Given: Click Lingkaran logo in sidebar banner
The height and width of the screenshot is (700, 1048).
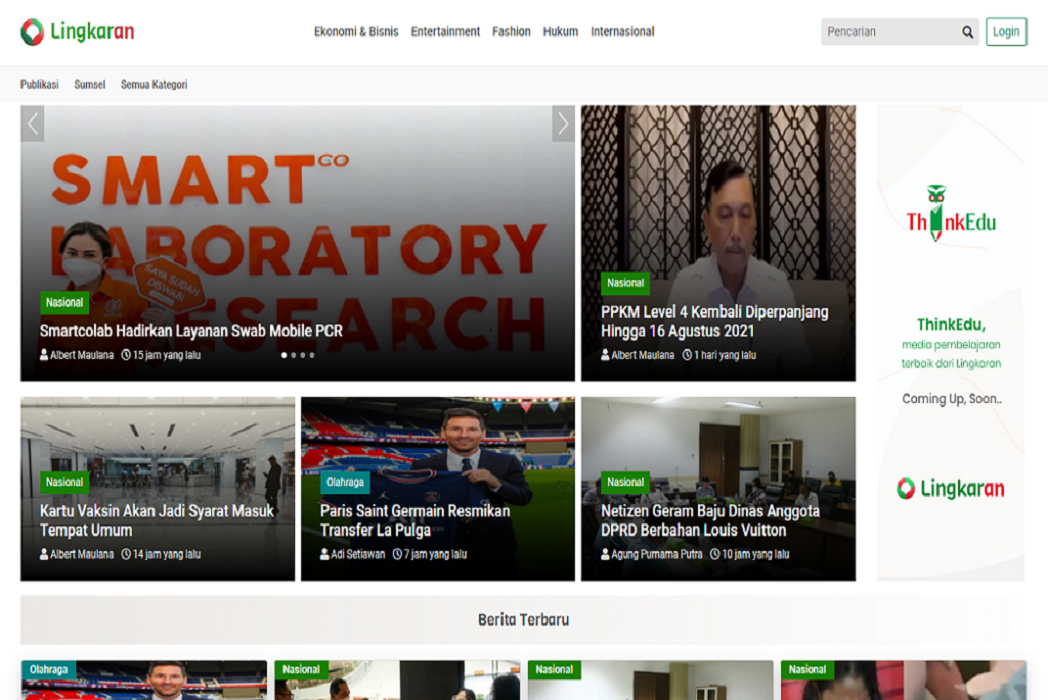Looking at the screenshot, I should pos(950,489).
